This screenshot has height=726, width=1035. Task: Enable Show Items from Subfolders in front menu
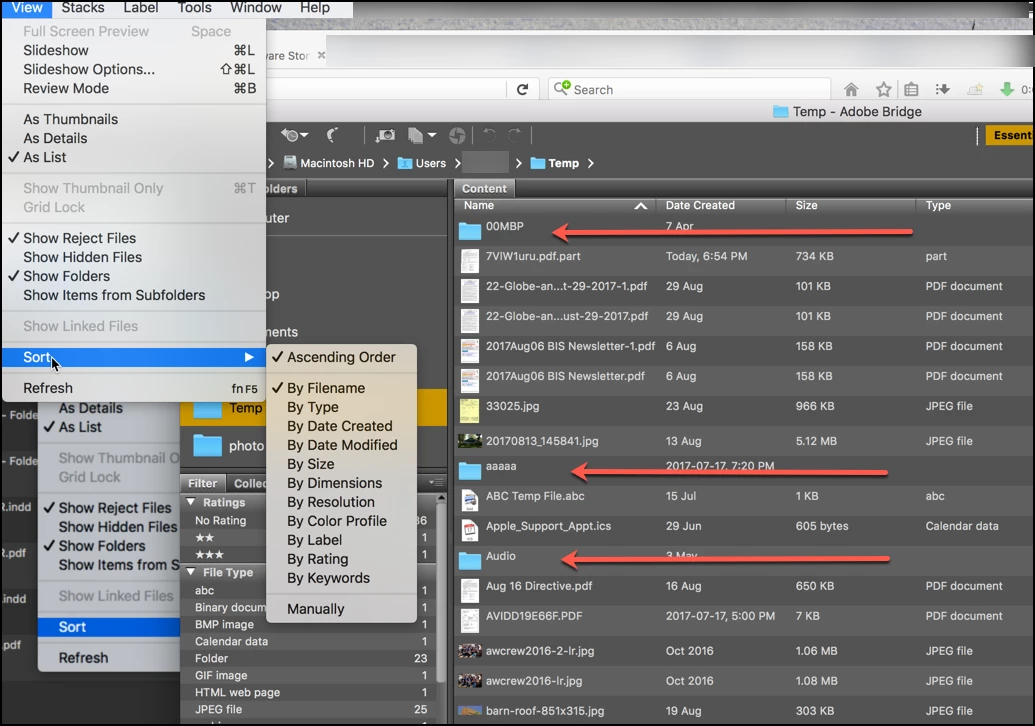point(114,295)
